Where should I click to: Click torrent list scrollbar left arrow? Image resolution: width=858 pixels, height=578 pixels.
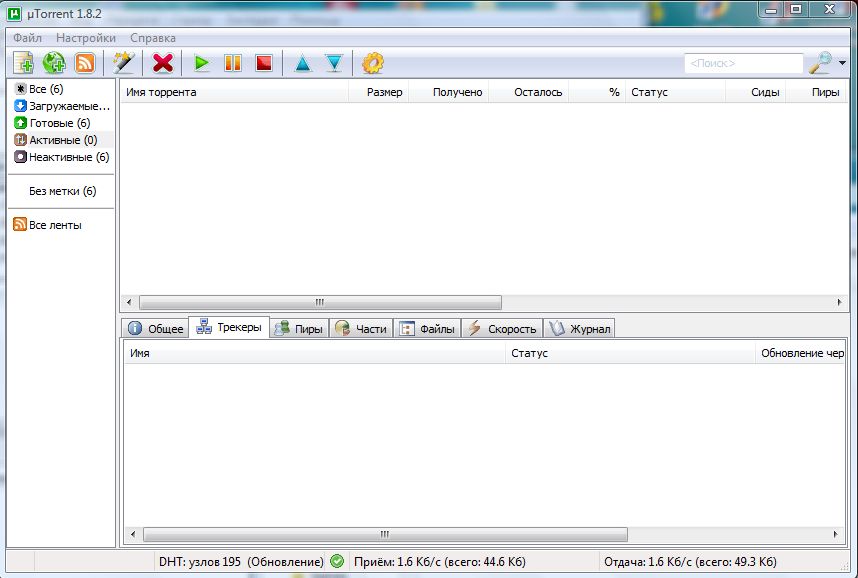click(x=129, y=302)
